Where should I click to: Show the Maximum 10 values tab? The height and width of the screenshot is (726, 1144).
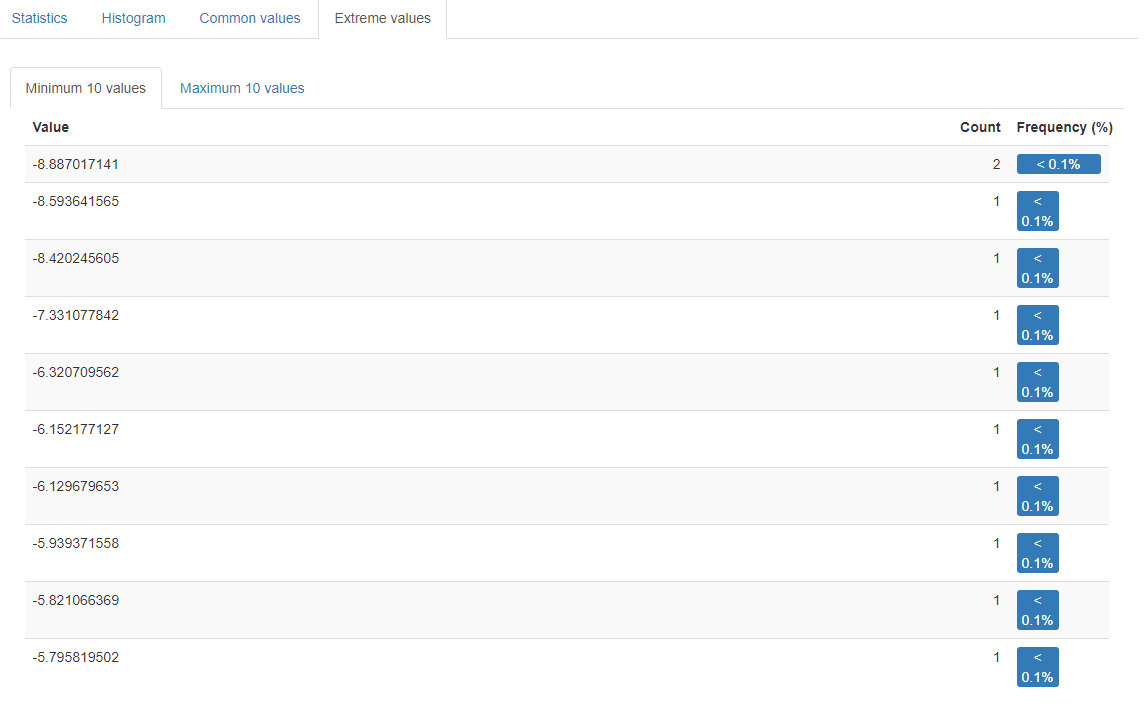(242, 88)
